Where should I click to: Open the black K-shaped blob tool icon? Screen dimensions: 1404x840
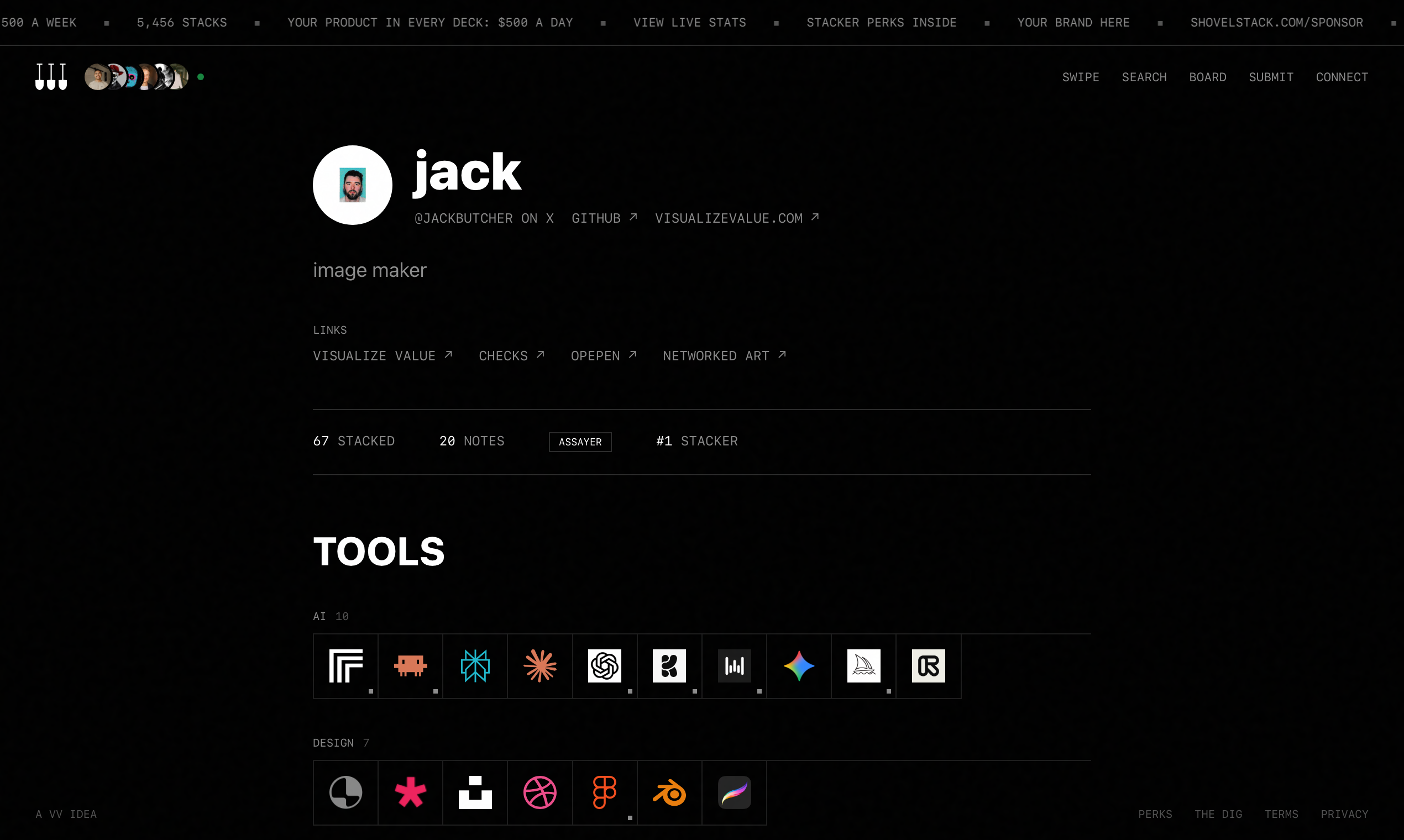pos(669,666)
